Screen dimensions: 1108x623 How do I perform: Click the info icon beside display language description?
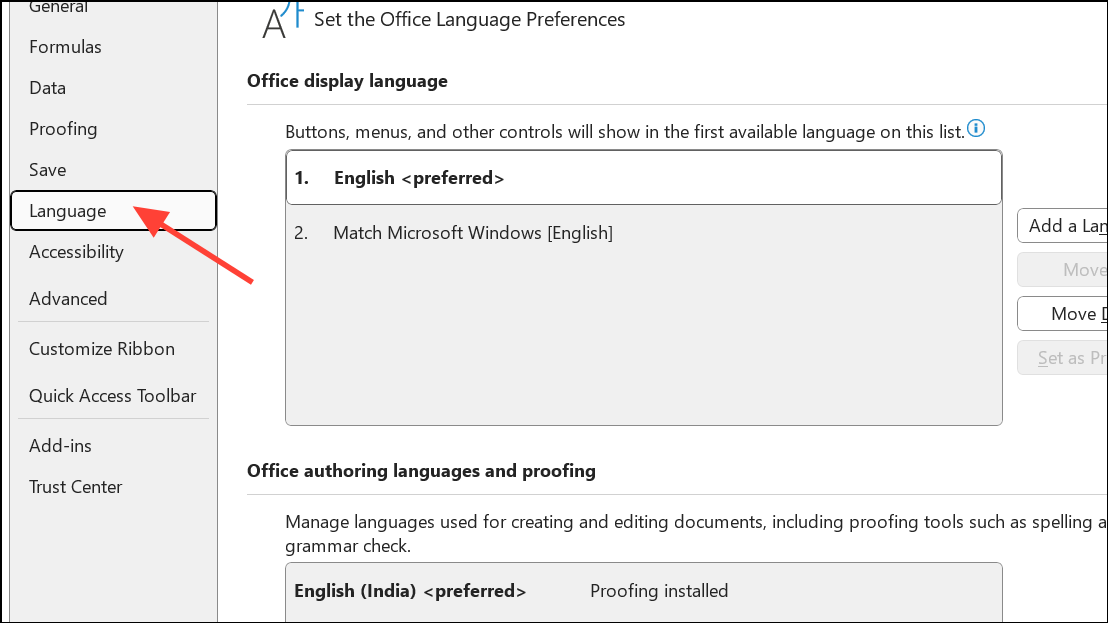976,129
